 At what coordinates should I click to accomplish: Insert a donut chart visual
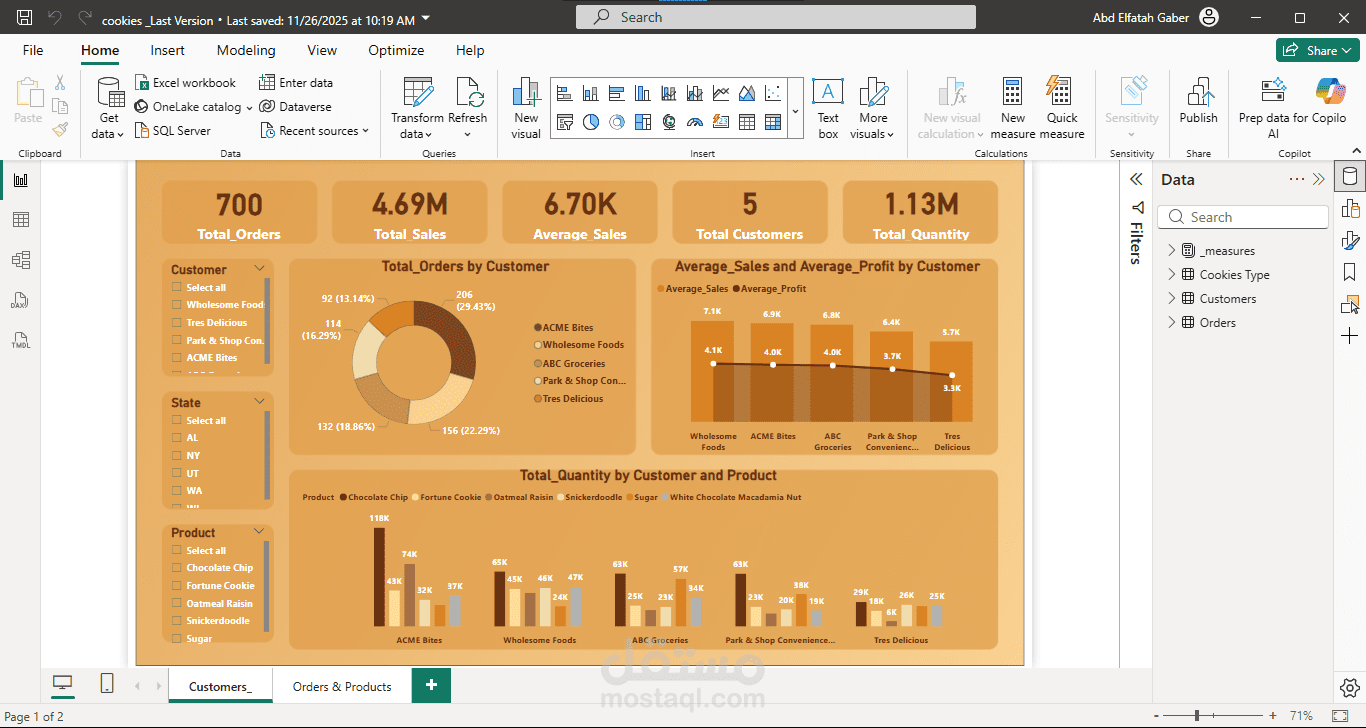tap(616, 122)
